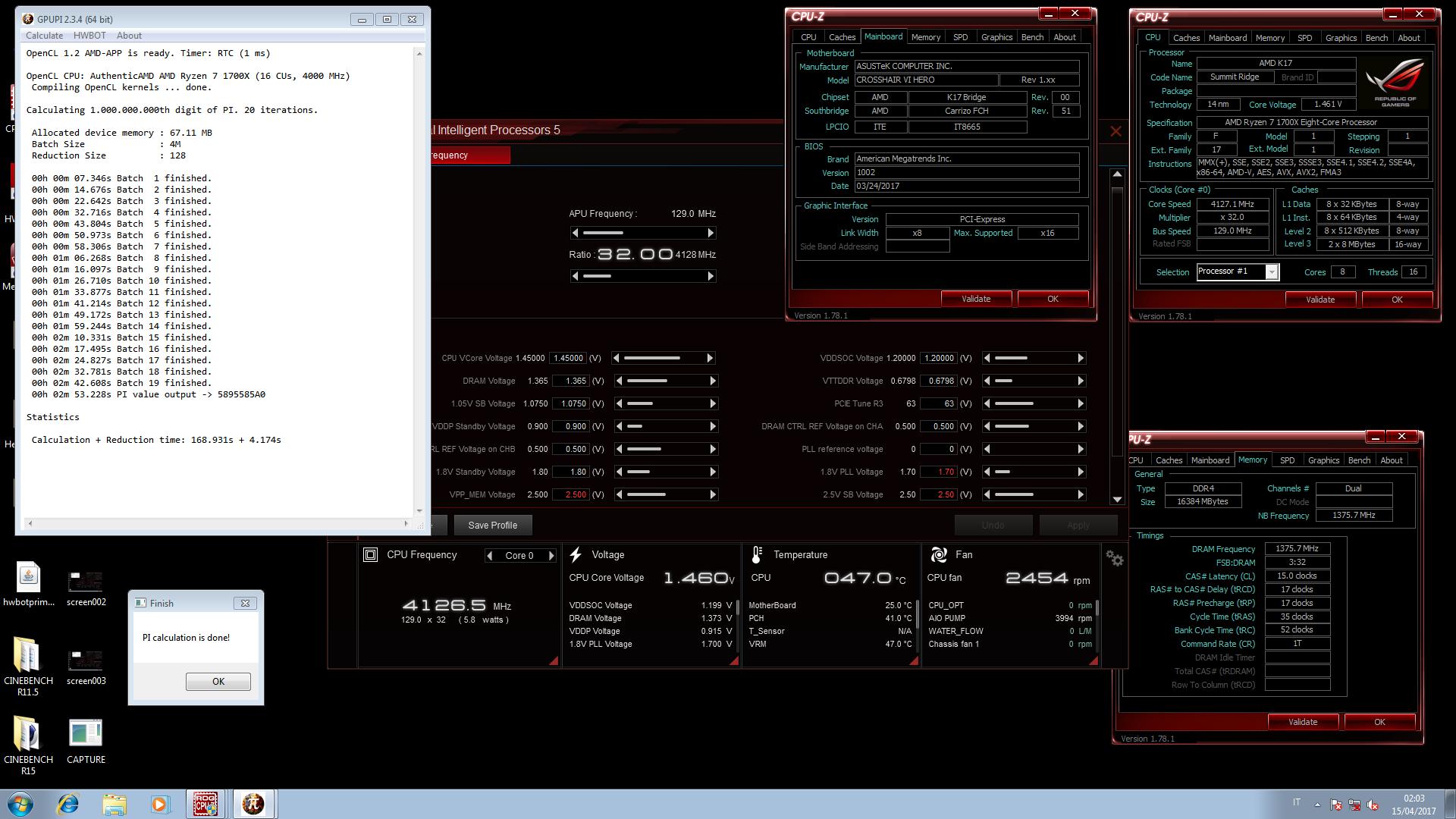This screenshot has height=819, width=1456.
Task: Select next core in CPU Frequency
Action: pyautogui.click(x=551, y=556)
